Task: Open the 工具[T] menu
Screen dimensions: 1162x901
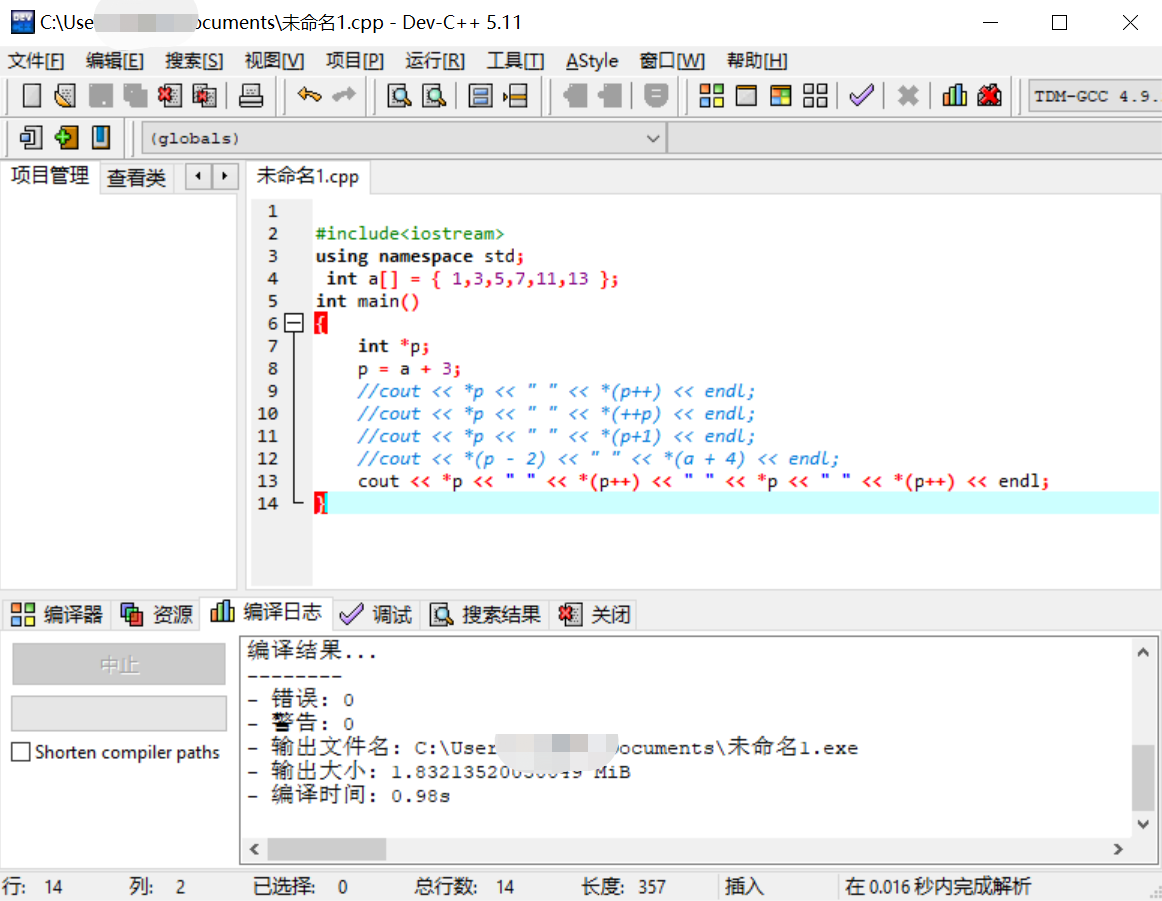Action: pos(515,61)
